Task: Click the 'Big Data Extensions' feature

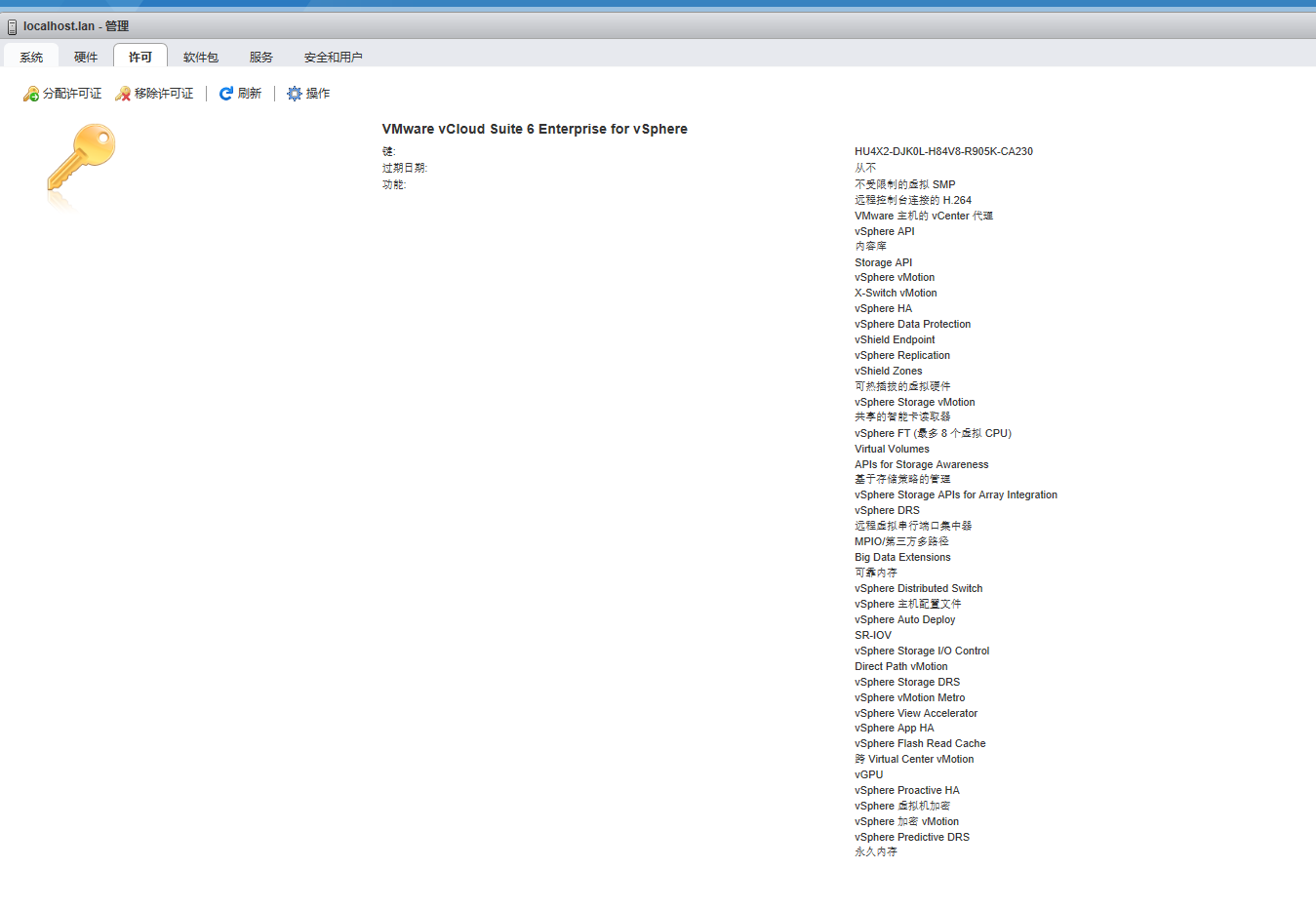Action: tap(902, 557)
